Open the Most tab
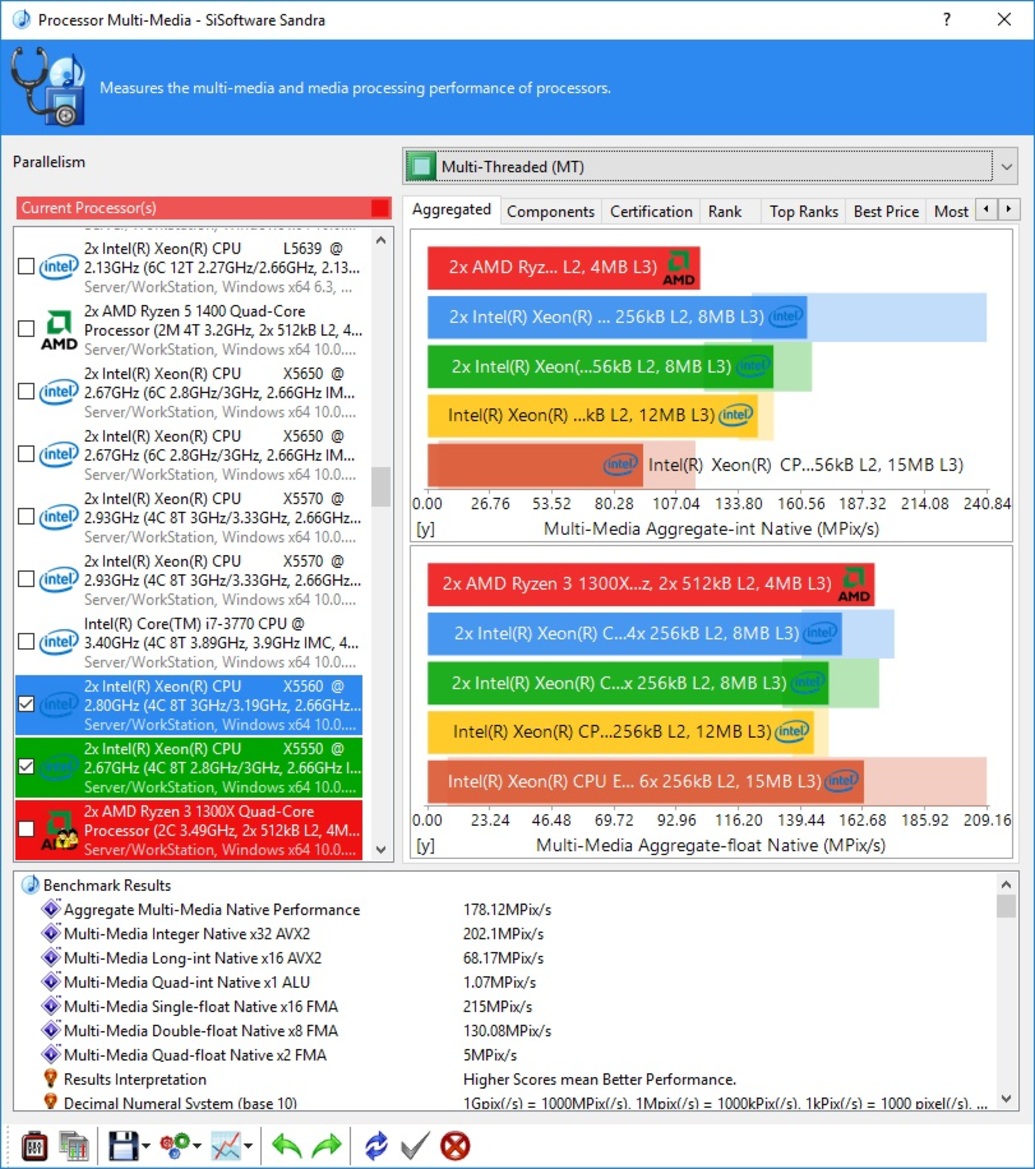1035x1169 pixels. click(x=951, y=212)
